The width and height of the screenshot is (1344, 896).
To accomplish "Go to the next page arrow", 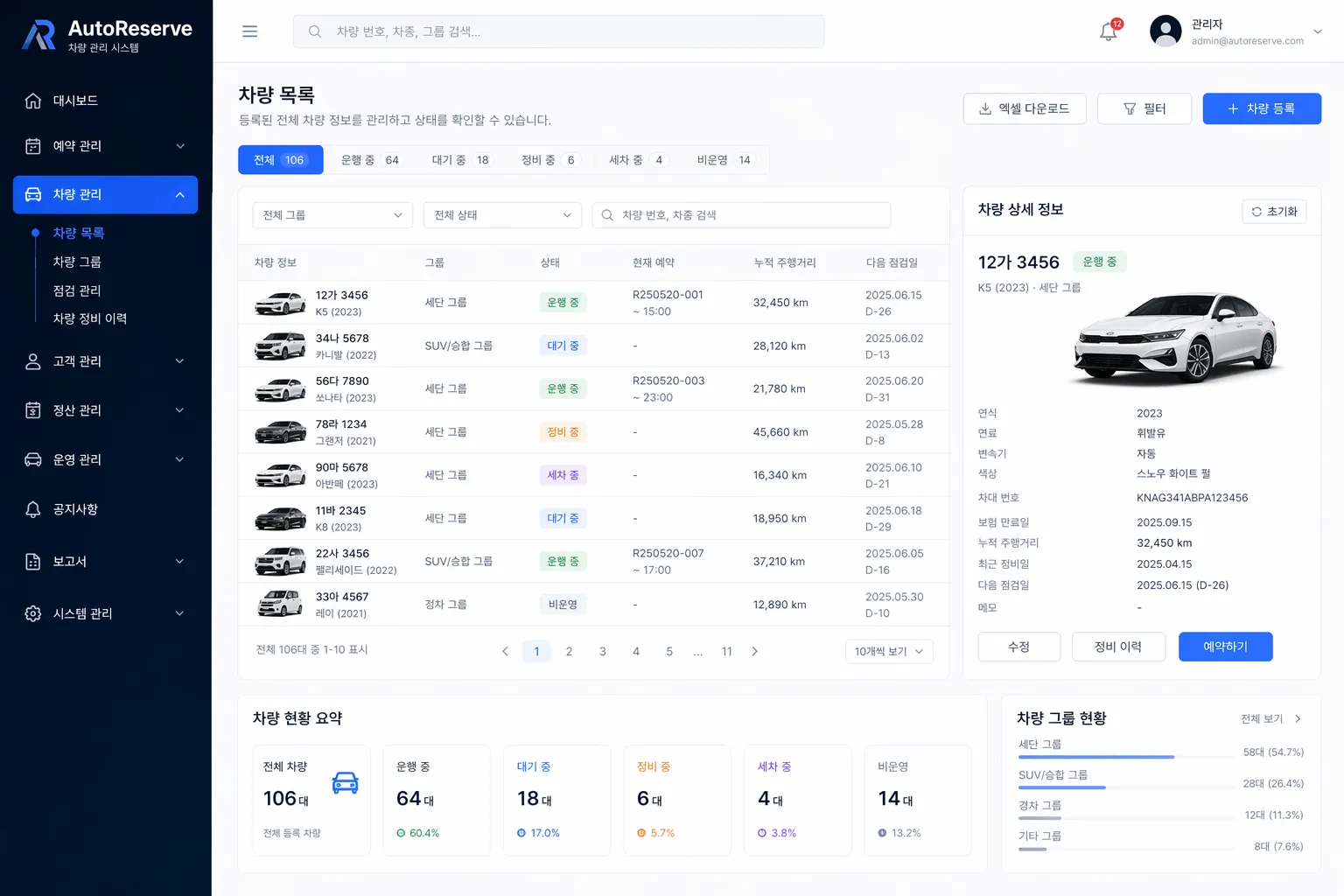I will tap(755, 651).
